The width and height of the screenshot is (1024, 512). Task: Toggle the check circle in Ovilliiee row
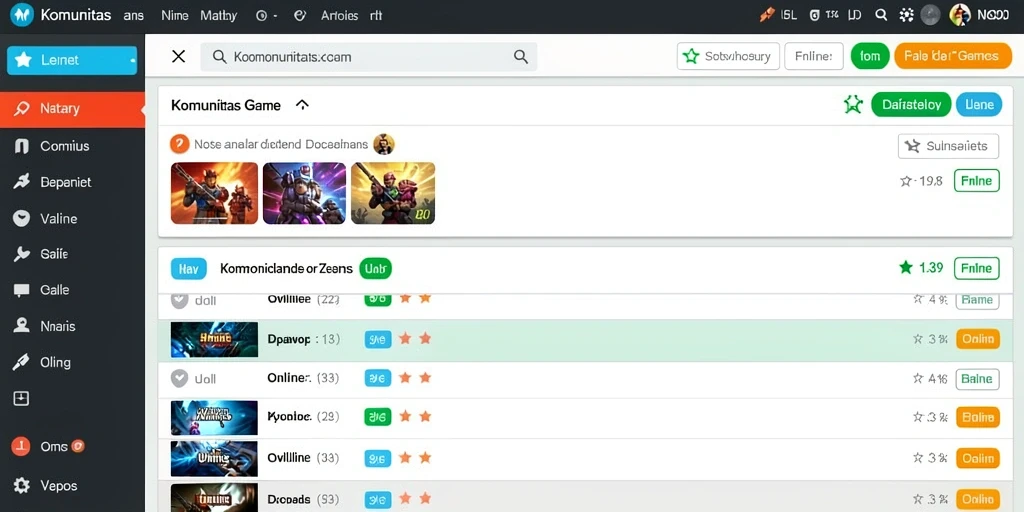pyautogui.click(x=179, y=300)
